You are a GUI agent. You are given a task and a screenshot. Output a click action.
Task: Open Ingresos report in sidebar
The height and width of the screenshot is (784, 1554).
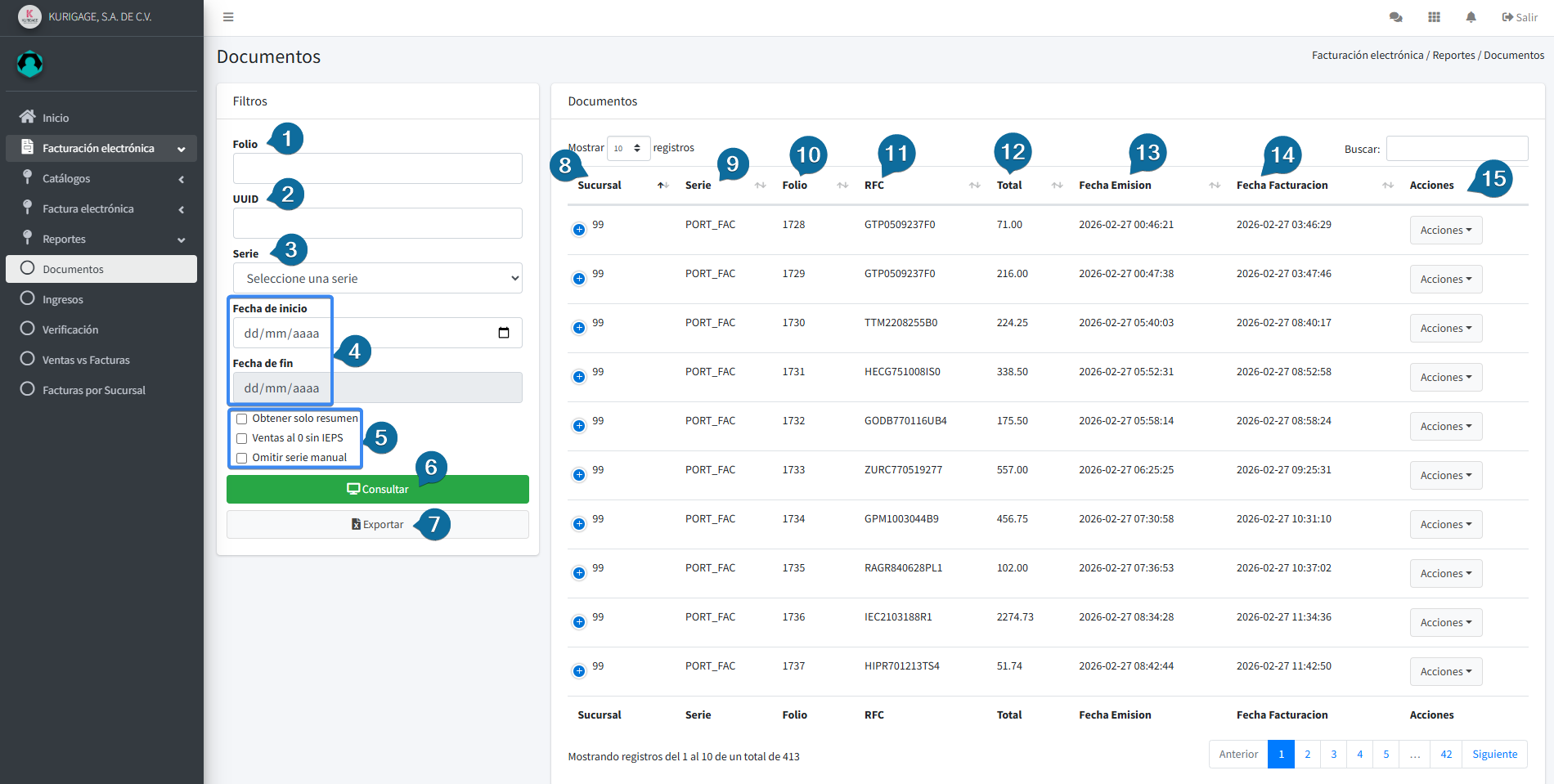point(63,300)
